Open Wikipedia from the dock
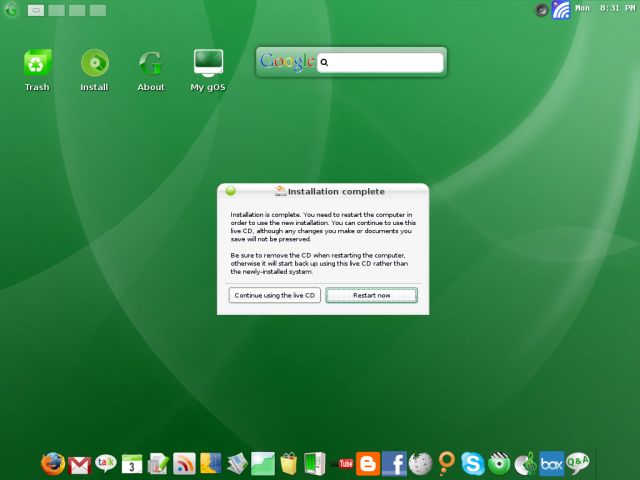 pyautogui.click(x=420, y=464)
